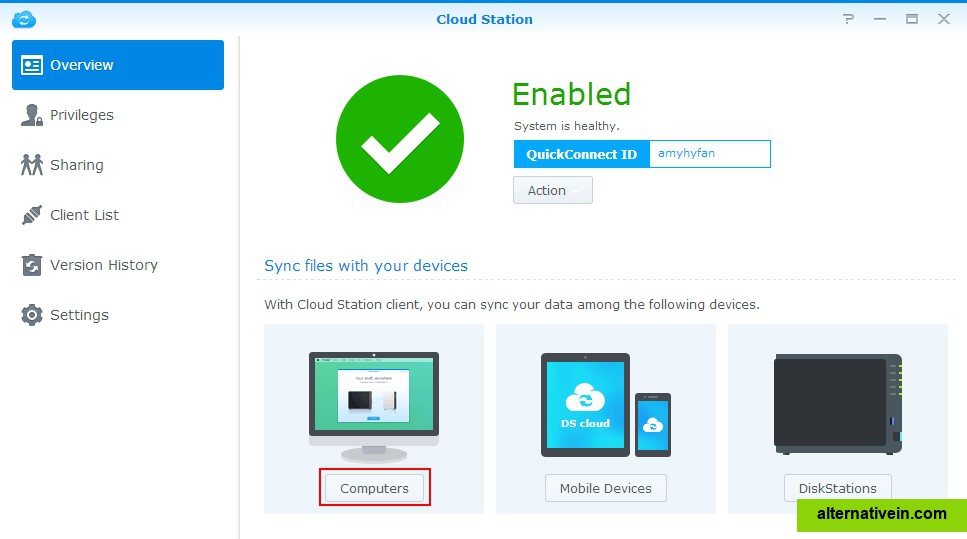View the Version History section
Image resolution: width=967 pixels, height=539 pixels.
click(118, 265)
